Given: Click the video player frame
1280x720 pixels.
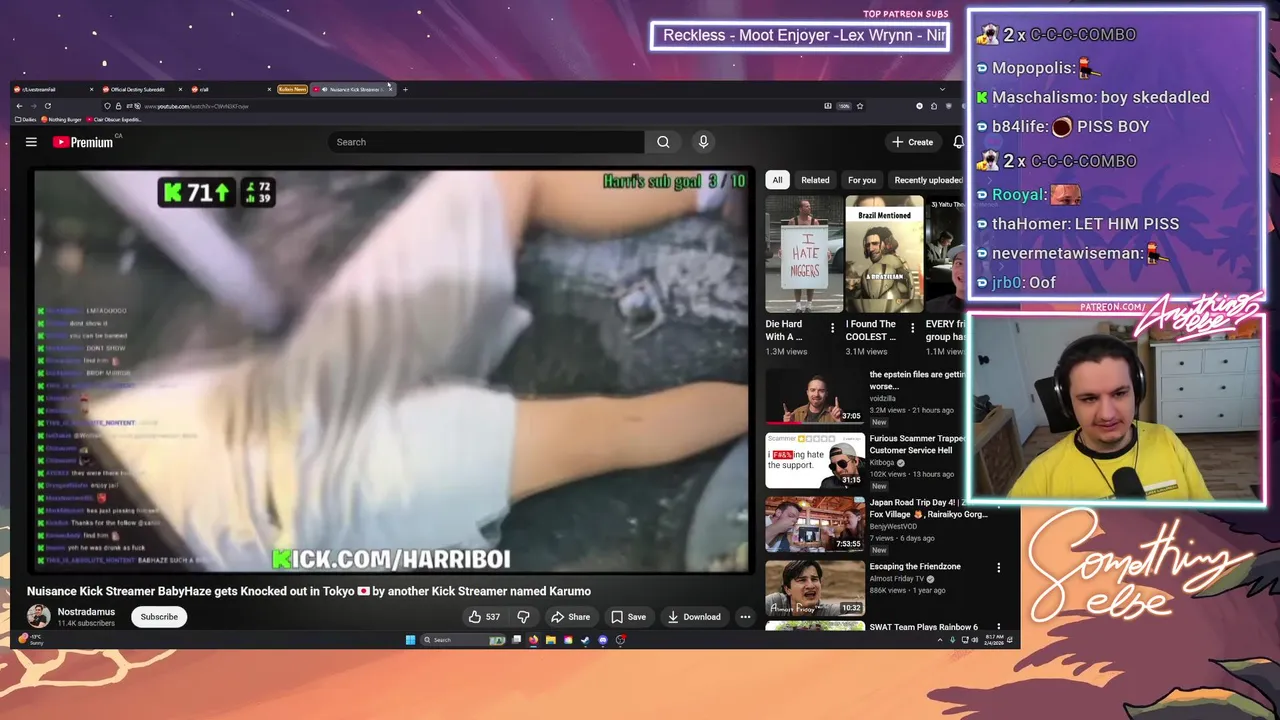Looking at the screenshot, I should click(x=391, y=370).
